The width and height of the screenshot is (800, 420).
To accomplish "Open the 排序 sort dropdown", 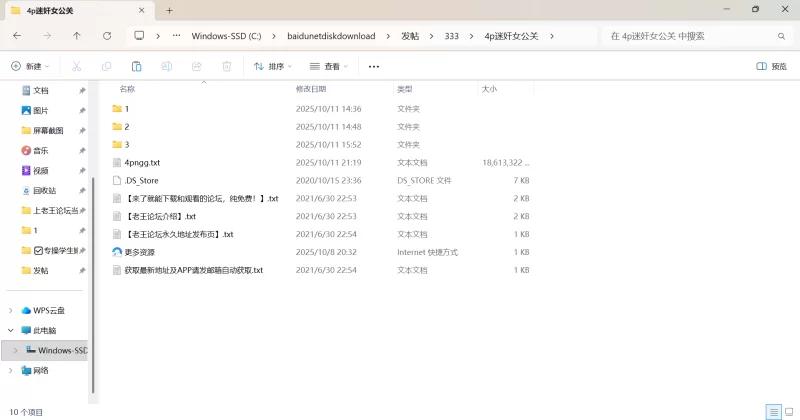I will point(272,66).
